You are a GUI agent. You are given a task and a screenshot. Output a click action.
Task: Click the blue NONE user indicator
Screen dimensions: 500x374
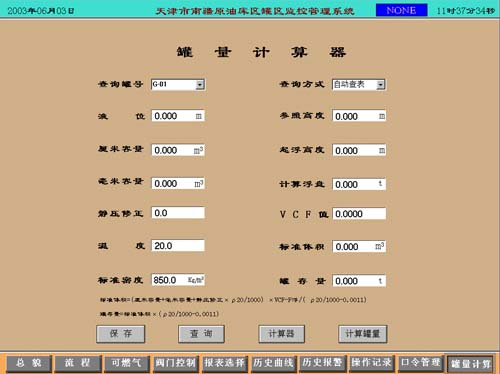pos(401,10)
